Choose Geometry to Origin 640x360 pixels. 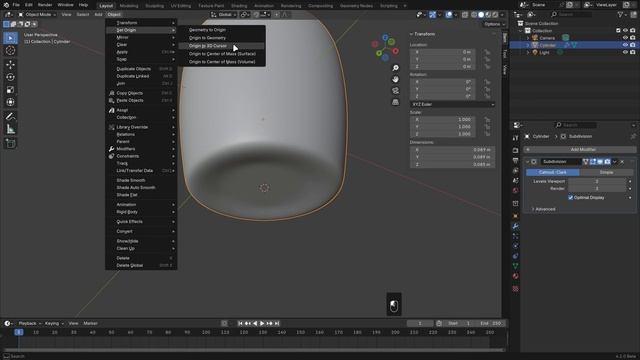click(x=222, y=30)
